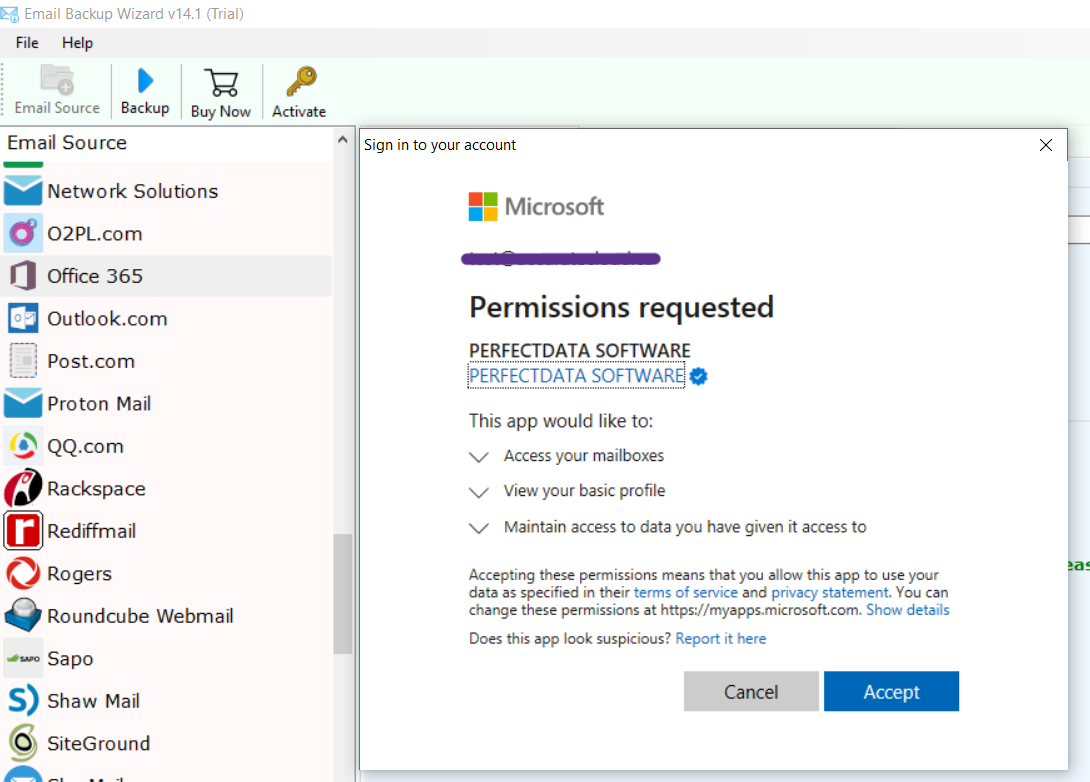
Task: Expand the Access your mailboxes permission
Action: 478,456
